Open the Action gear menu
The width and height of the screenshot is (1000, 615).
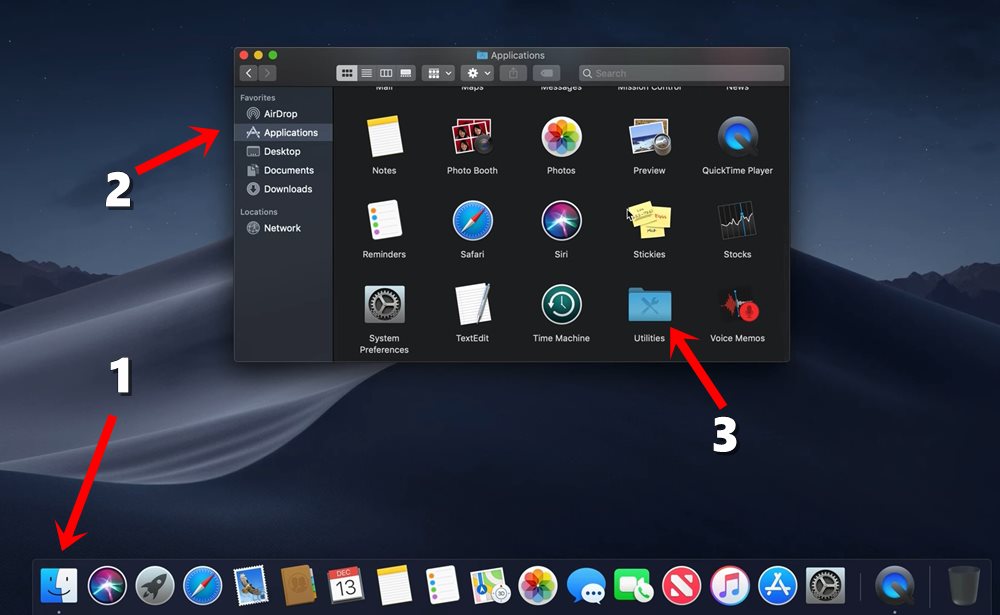tap(477, 73)
